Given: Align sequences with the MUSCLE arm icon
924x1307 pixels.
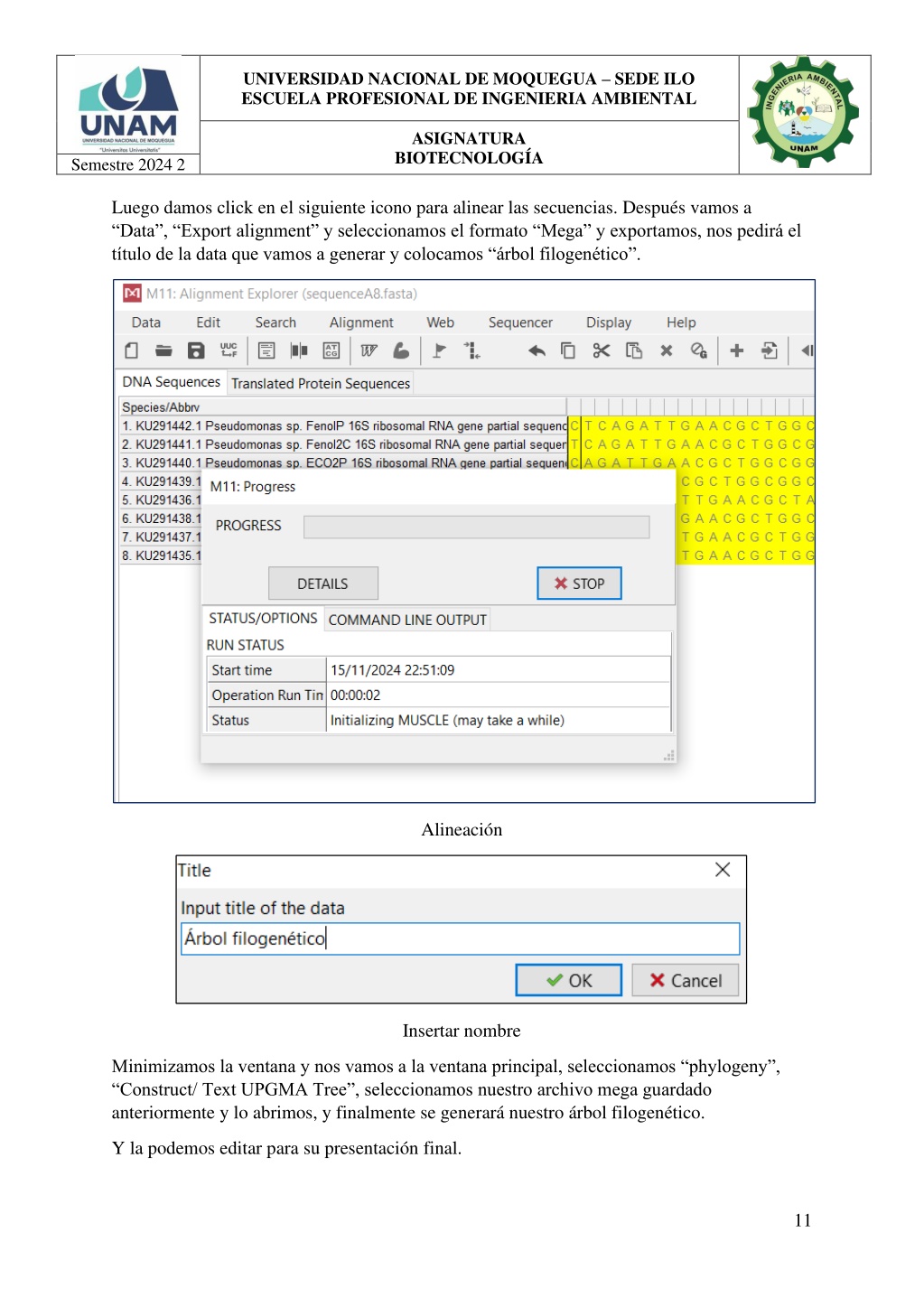Looking at the screenshot, I should tap(401, 350).
